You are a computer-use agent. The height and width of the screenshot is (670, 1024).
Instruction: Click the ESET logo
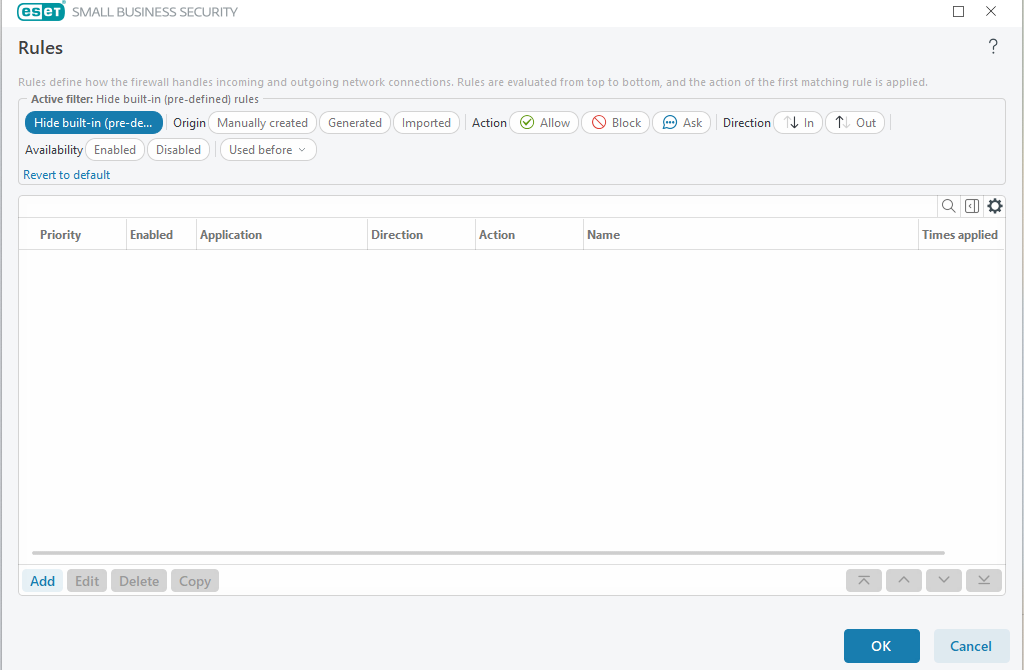coord(41,11)
